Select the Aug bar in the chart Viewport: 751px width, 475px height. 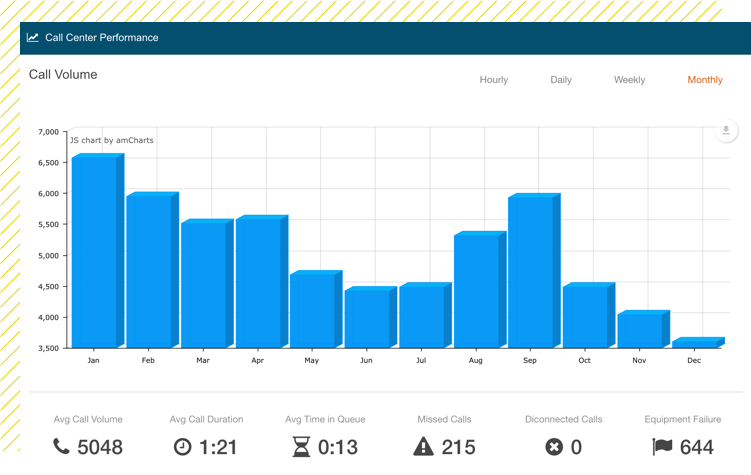[x=480, y=290]
